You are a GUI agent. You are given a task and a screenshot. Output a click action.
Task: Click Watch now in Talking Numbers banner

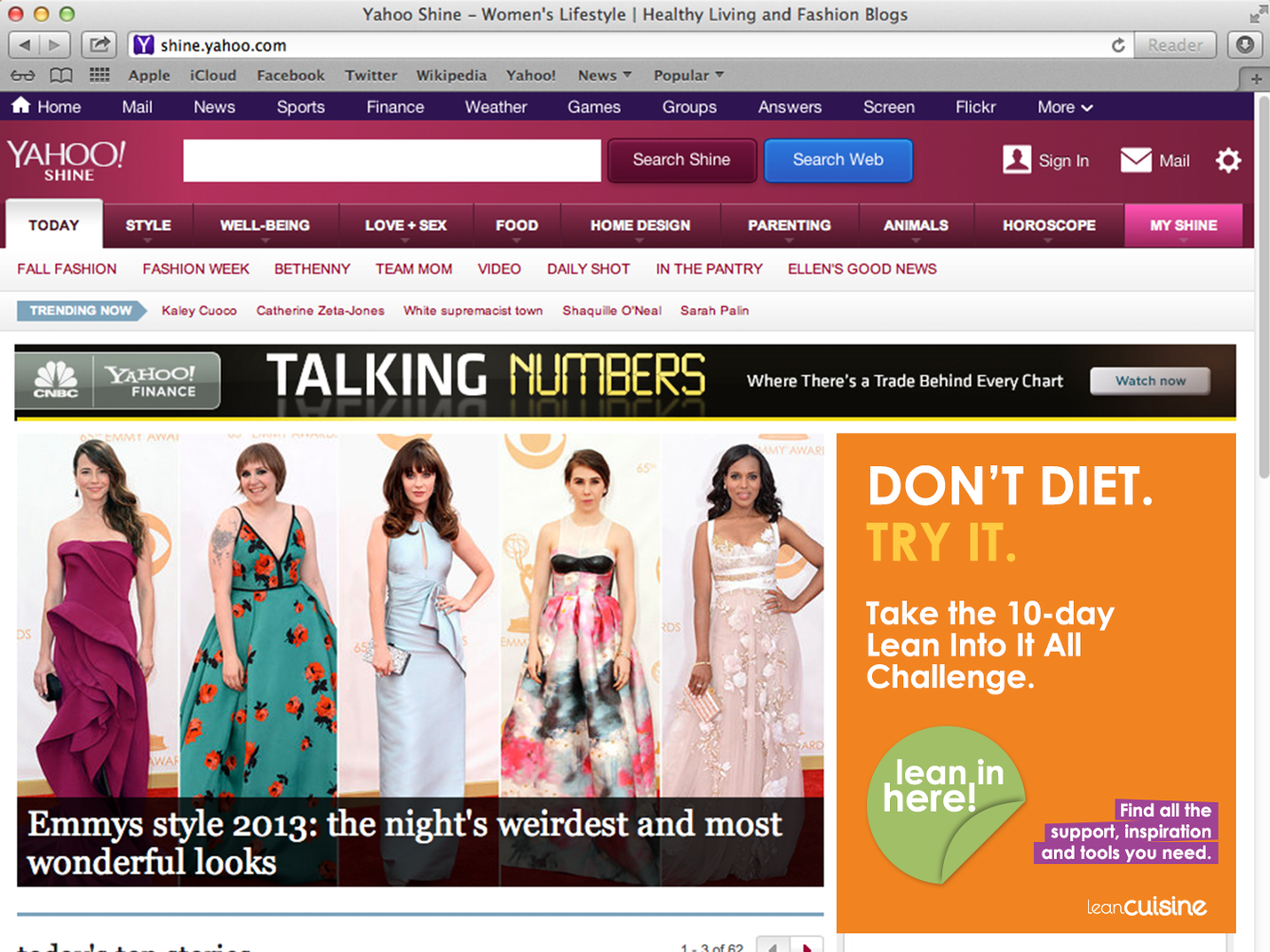[x=1150, y=381]
